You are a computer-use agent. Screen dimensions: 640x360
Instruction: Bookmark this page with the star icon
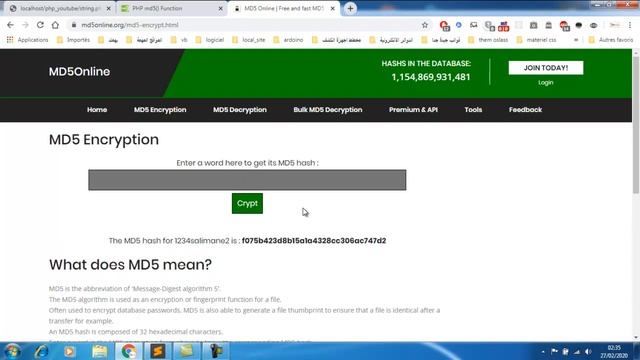[x=425, y=25]
